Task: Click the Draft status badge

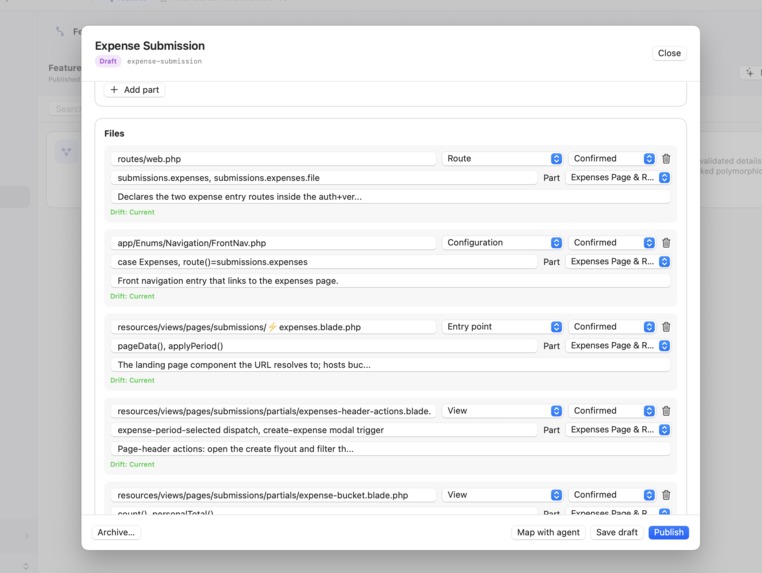Action: pyautogui.click(x=108, y=61)
